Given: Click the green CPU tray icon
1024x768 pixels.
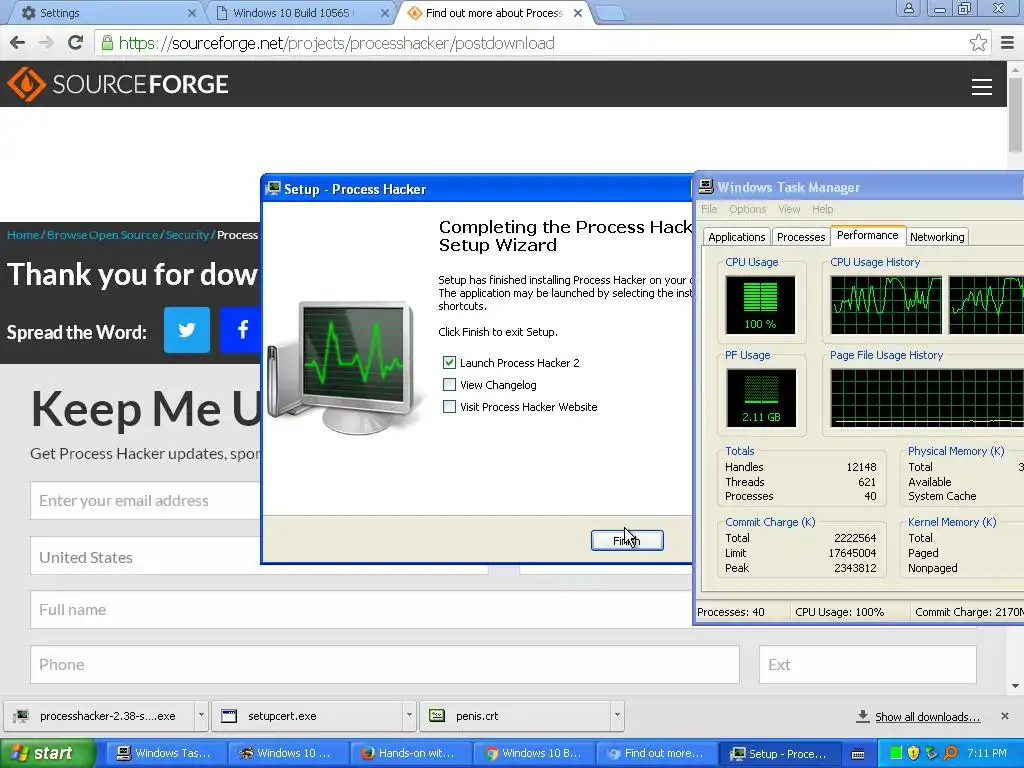Looking at the screenshot, I should coord(896,753).
